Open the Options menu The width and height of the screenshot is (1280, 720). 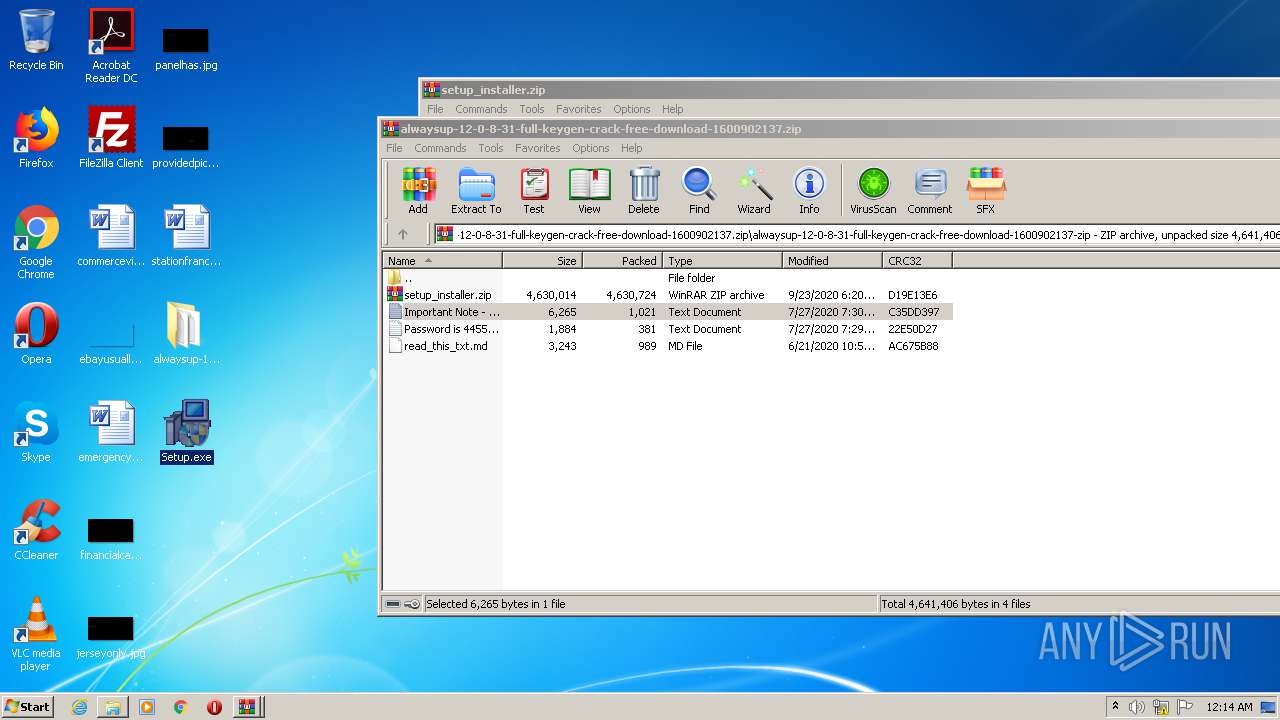click(590, 148)
